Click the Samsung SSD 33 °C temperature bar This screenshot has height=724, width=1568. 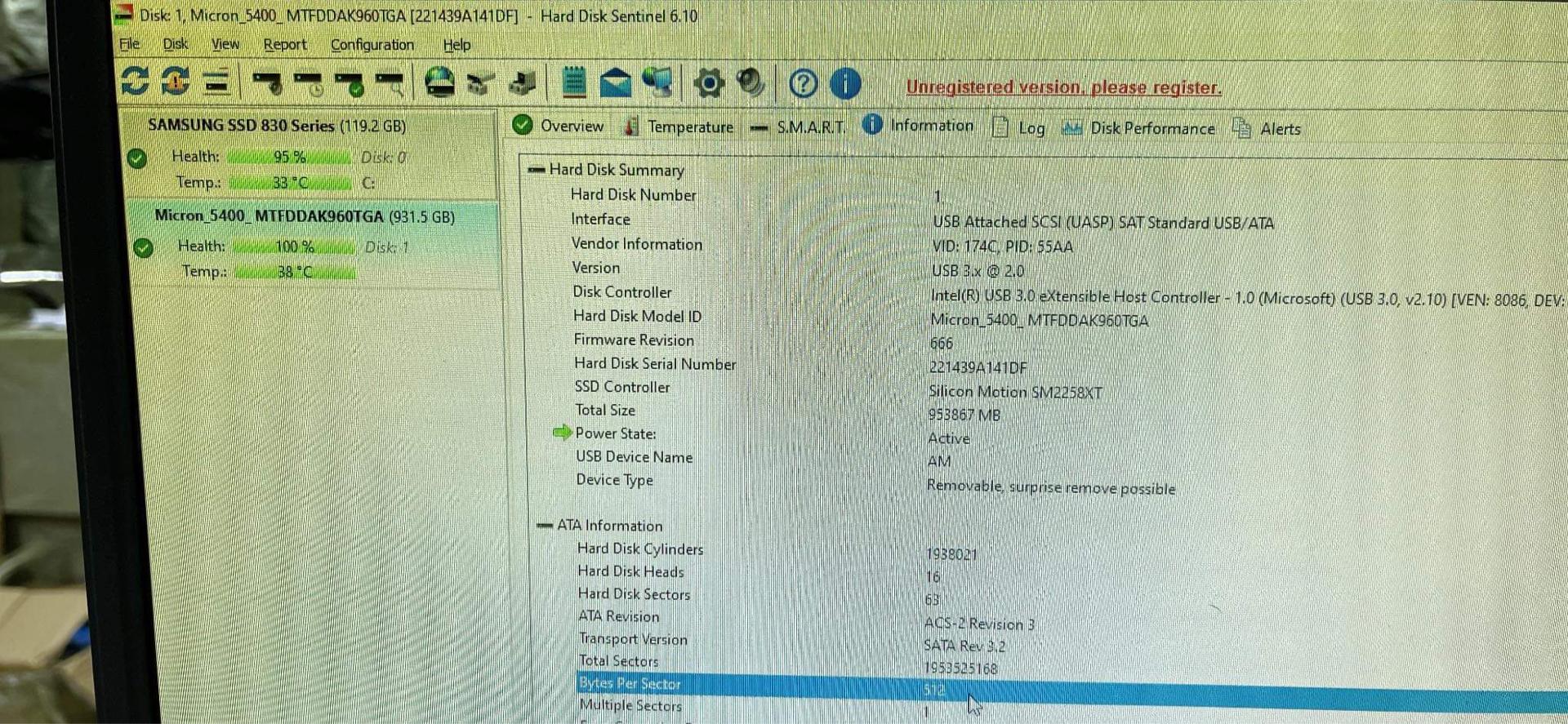point(291,182)
